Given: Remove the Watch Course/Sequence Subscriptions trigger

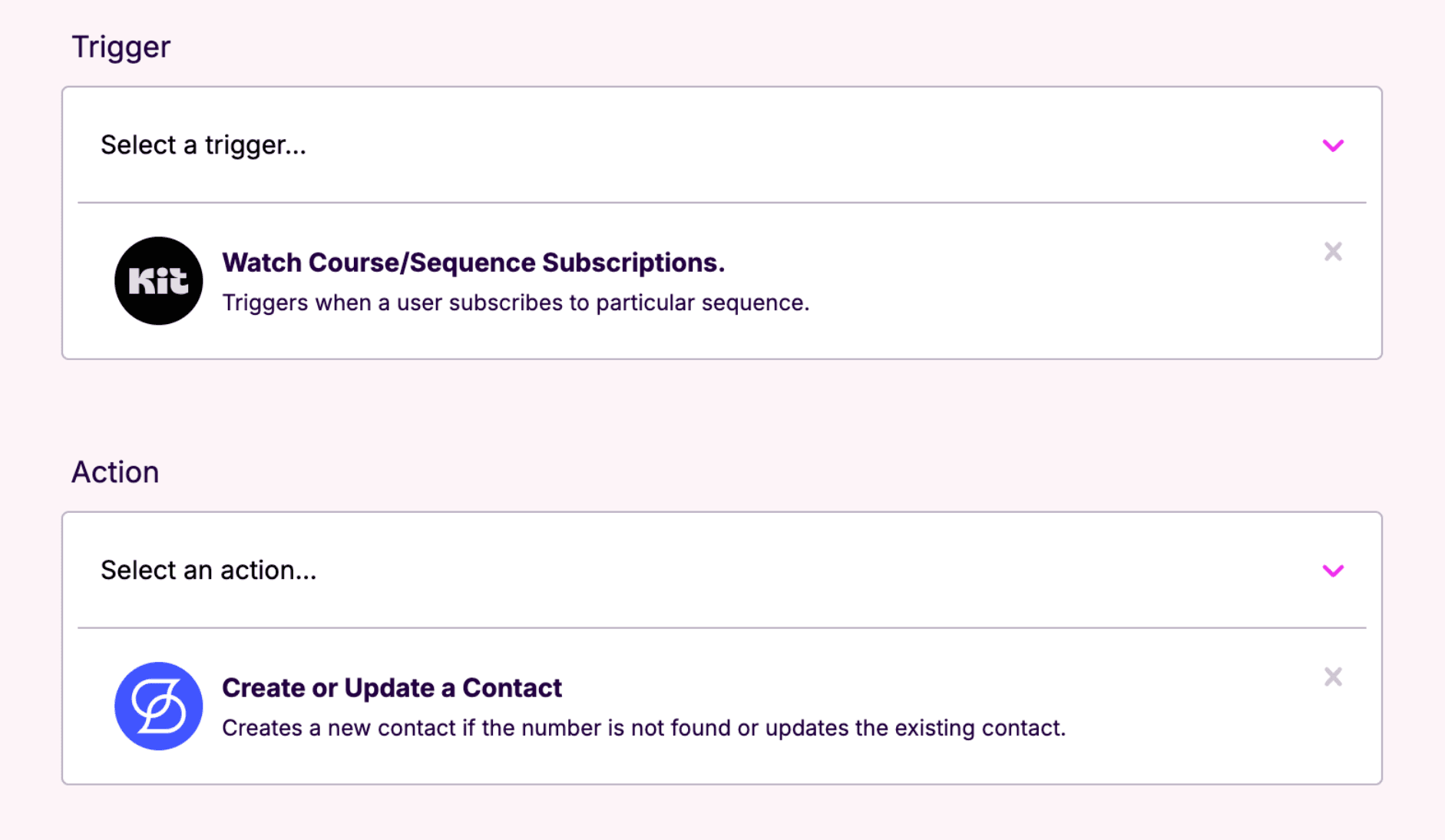Looking at the screenshot, I should coord(1333,252).
